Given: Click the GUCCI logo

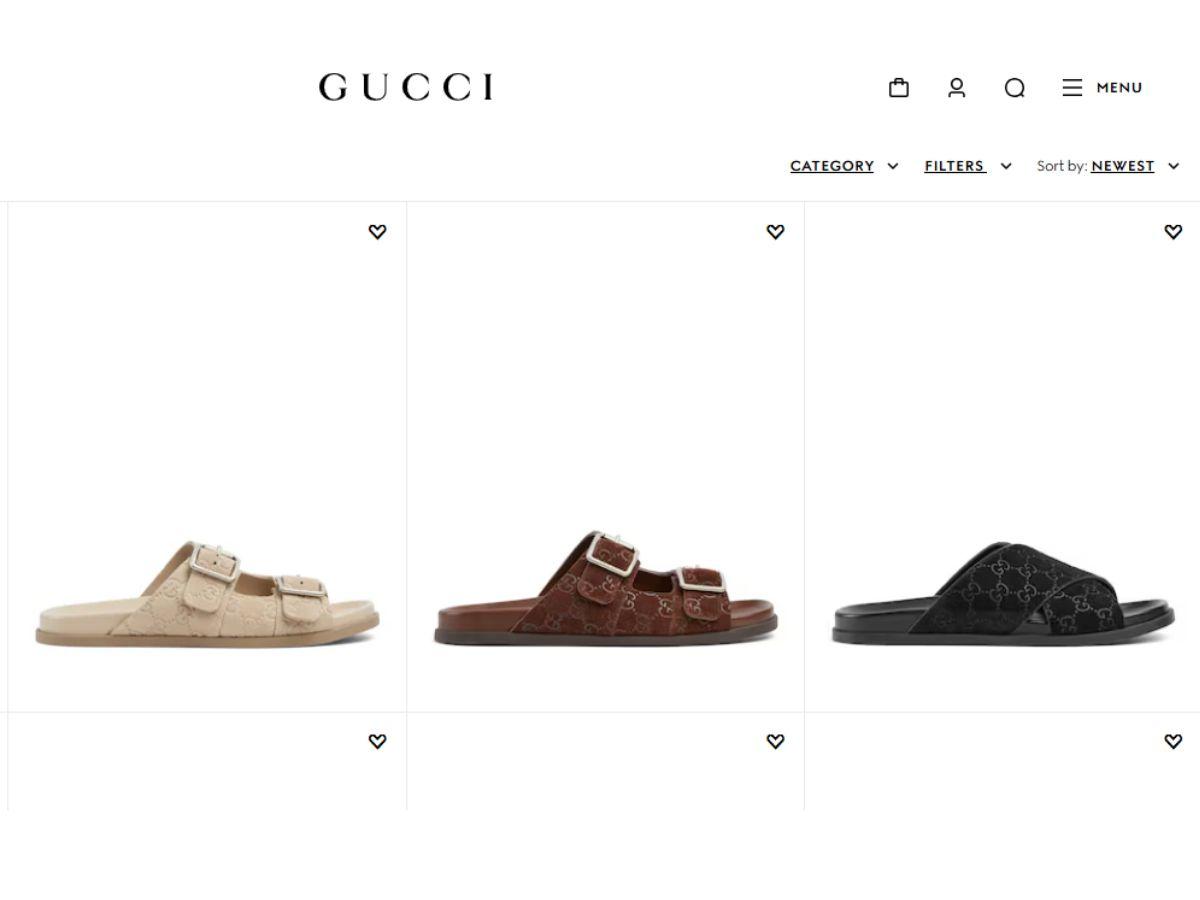Looking at the screenshot, I should [x=406, y=88].
